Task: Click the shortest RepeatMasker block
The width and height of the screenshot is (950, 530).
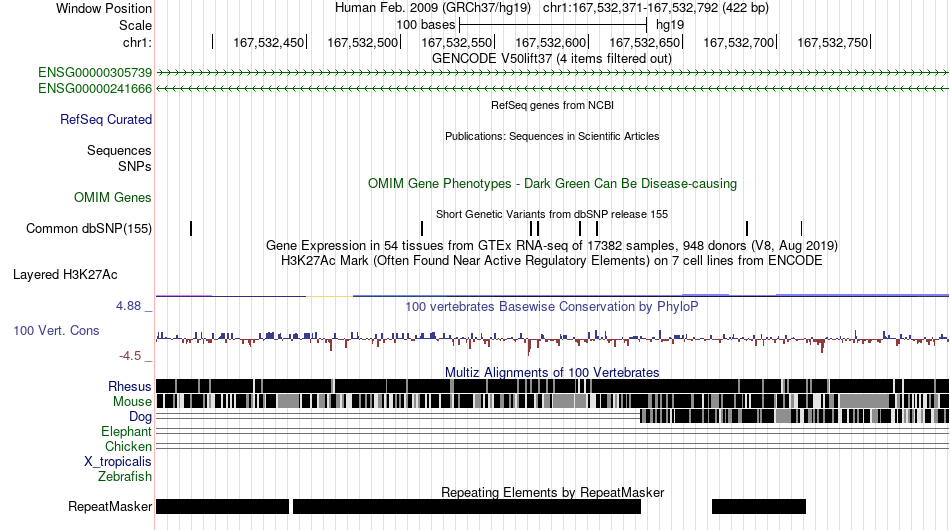Action: coord(759,506)
